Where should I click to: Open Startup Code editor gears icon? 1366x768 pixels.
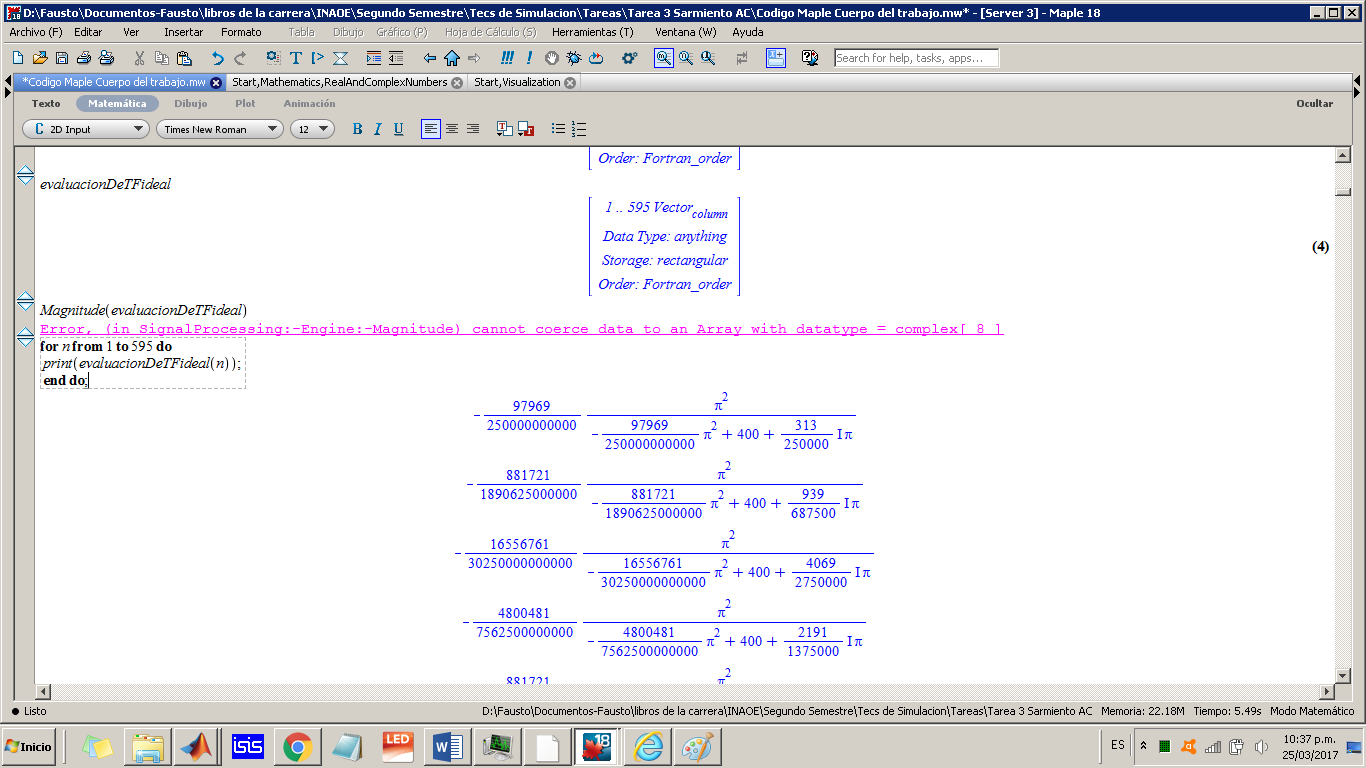(x=629, y=58)
